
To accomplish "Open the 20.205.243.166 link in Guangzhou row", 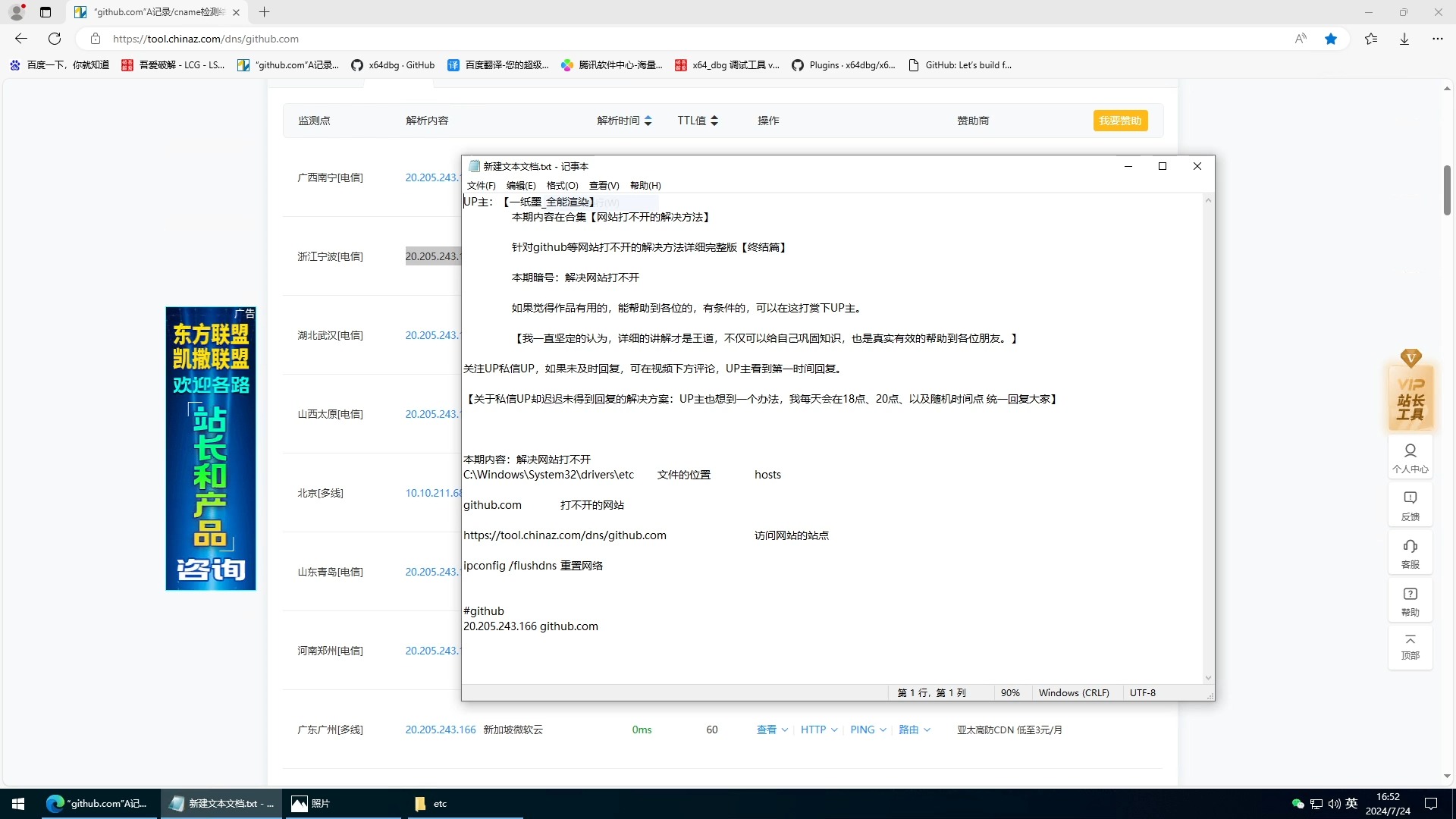I will [x=440, y=730].
